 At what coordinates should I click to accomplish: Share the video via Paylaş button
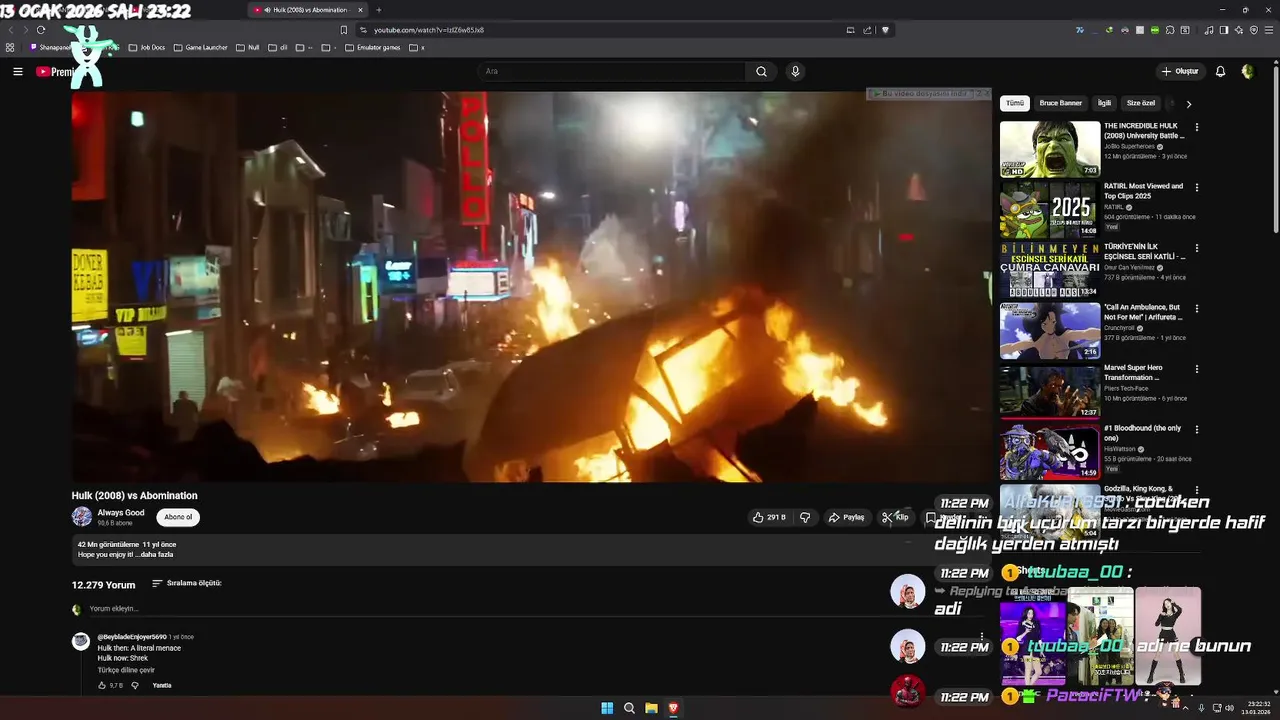(x=846, y=517)
